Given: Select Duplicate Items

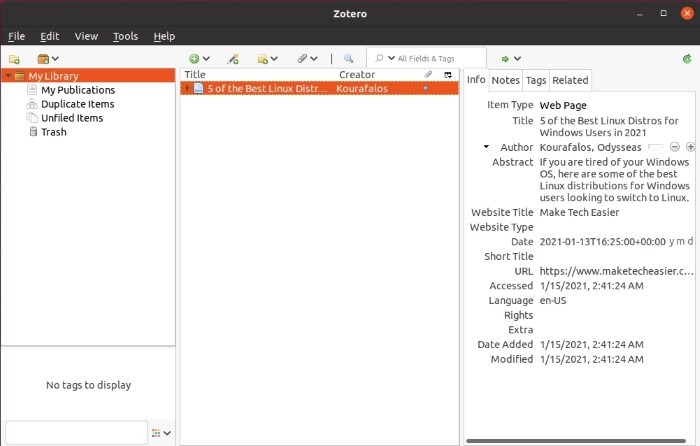Looking at the screenshot, I should tap(78, 104).
